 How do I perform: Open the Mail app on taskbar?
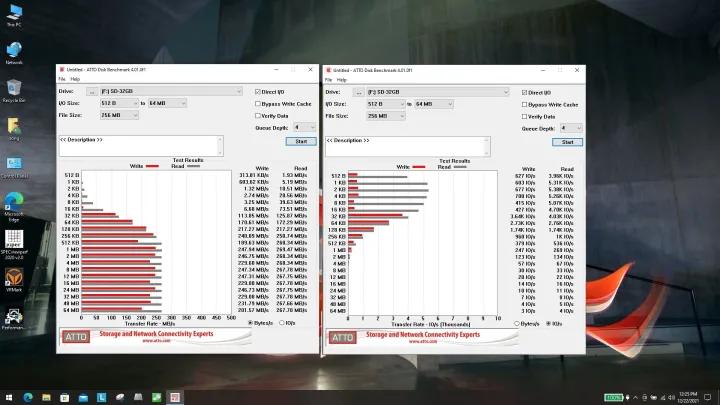pos(83,397)
